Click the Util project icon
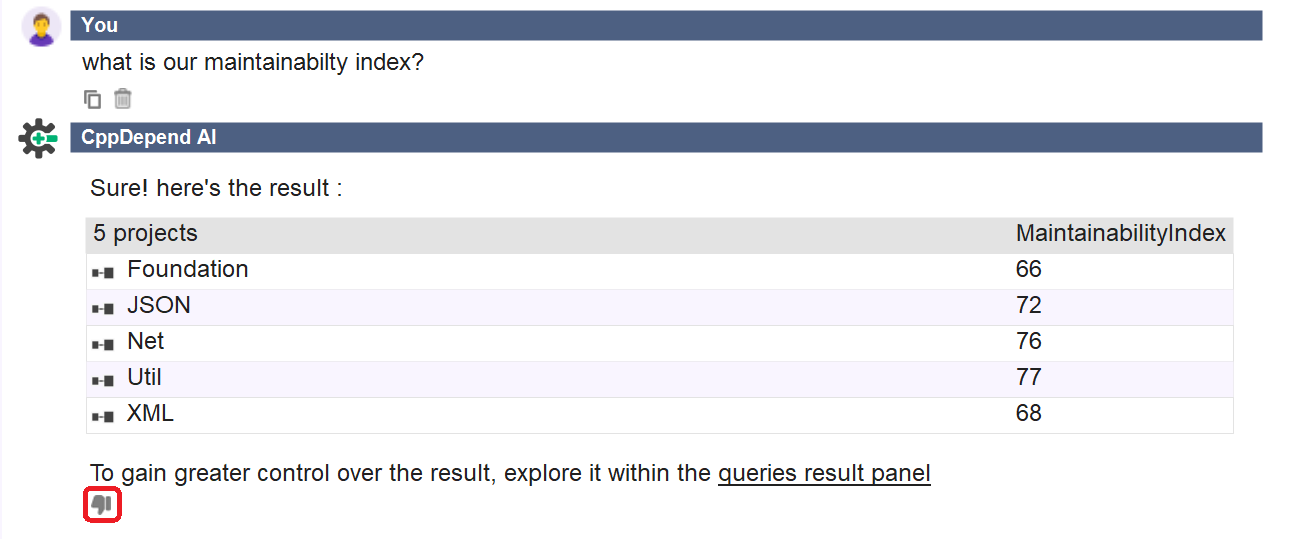Screen dimensions: 1299x539 click(103, 380)
